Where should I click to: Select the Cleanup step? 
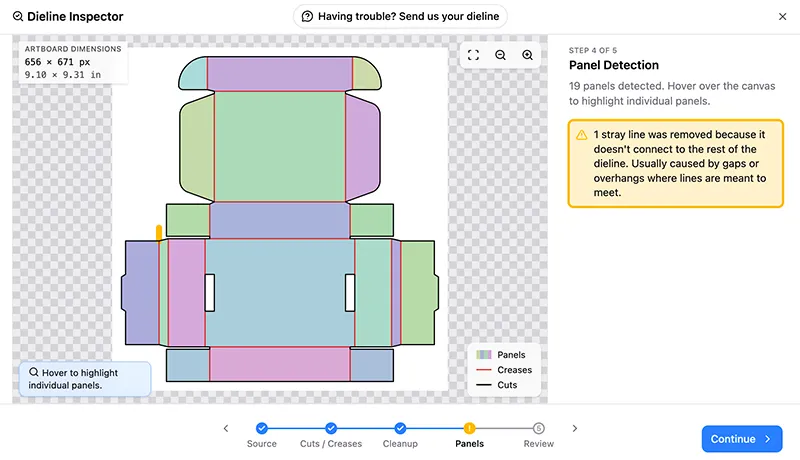pyautogui.click(x=401, y=435)
